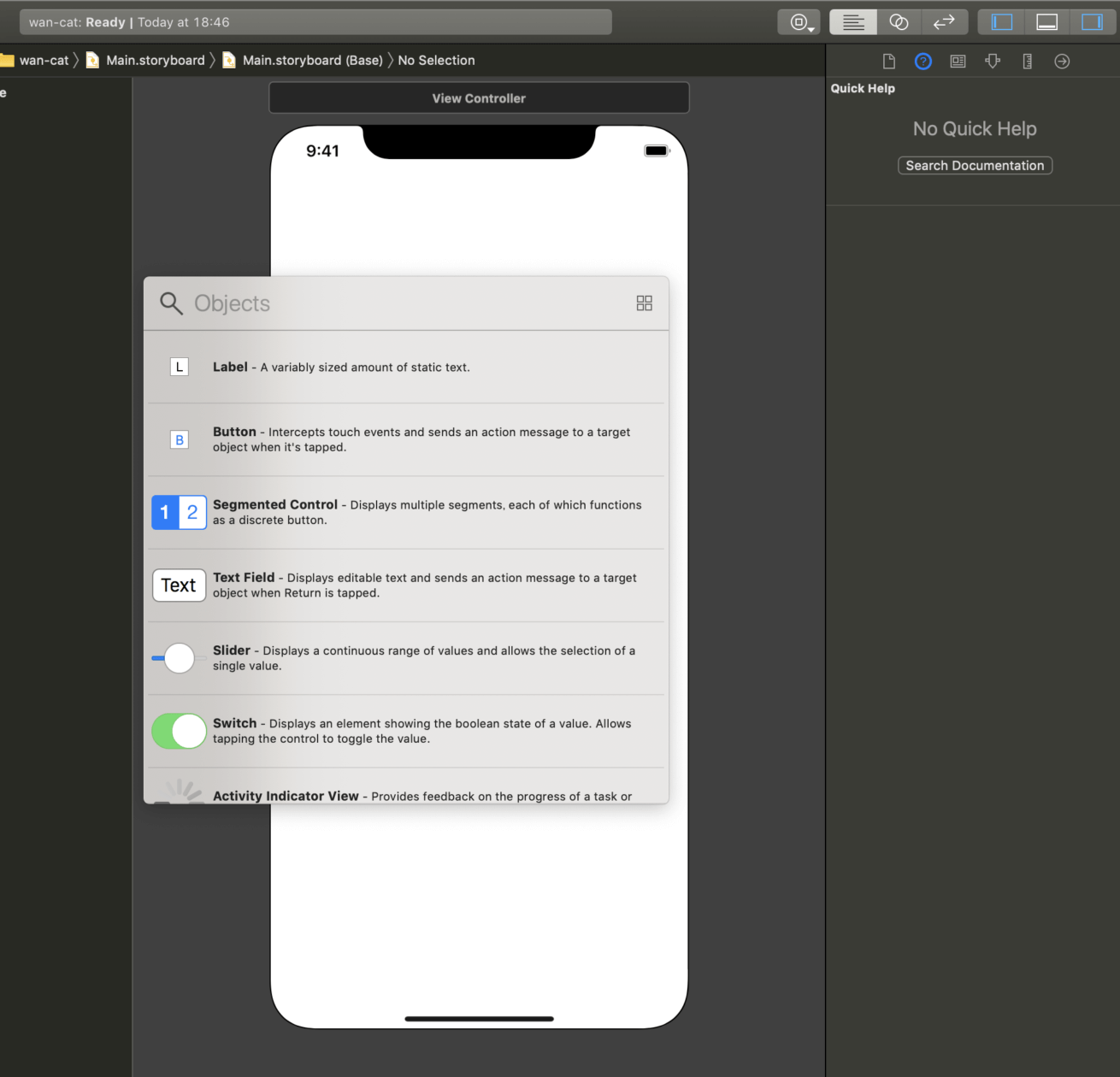Click the Search Documentation button
The height and width of the screenshot is (1077, 1120).
pyautogui.click(x=975, y=166)
